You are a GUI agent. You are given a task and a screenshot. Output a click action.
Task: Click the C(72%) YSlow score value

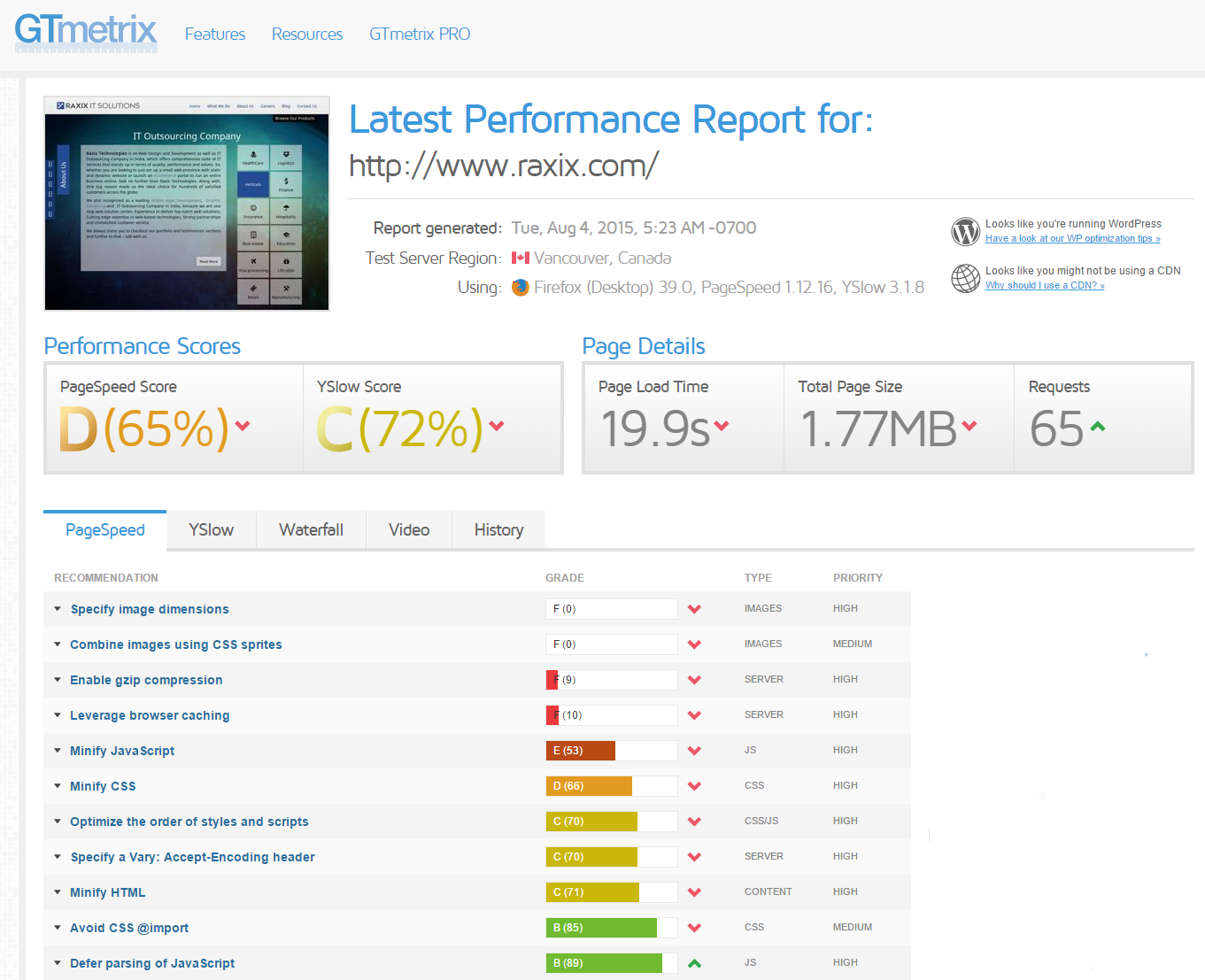400,428
